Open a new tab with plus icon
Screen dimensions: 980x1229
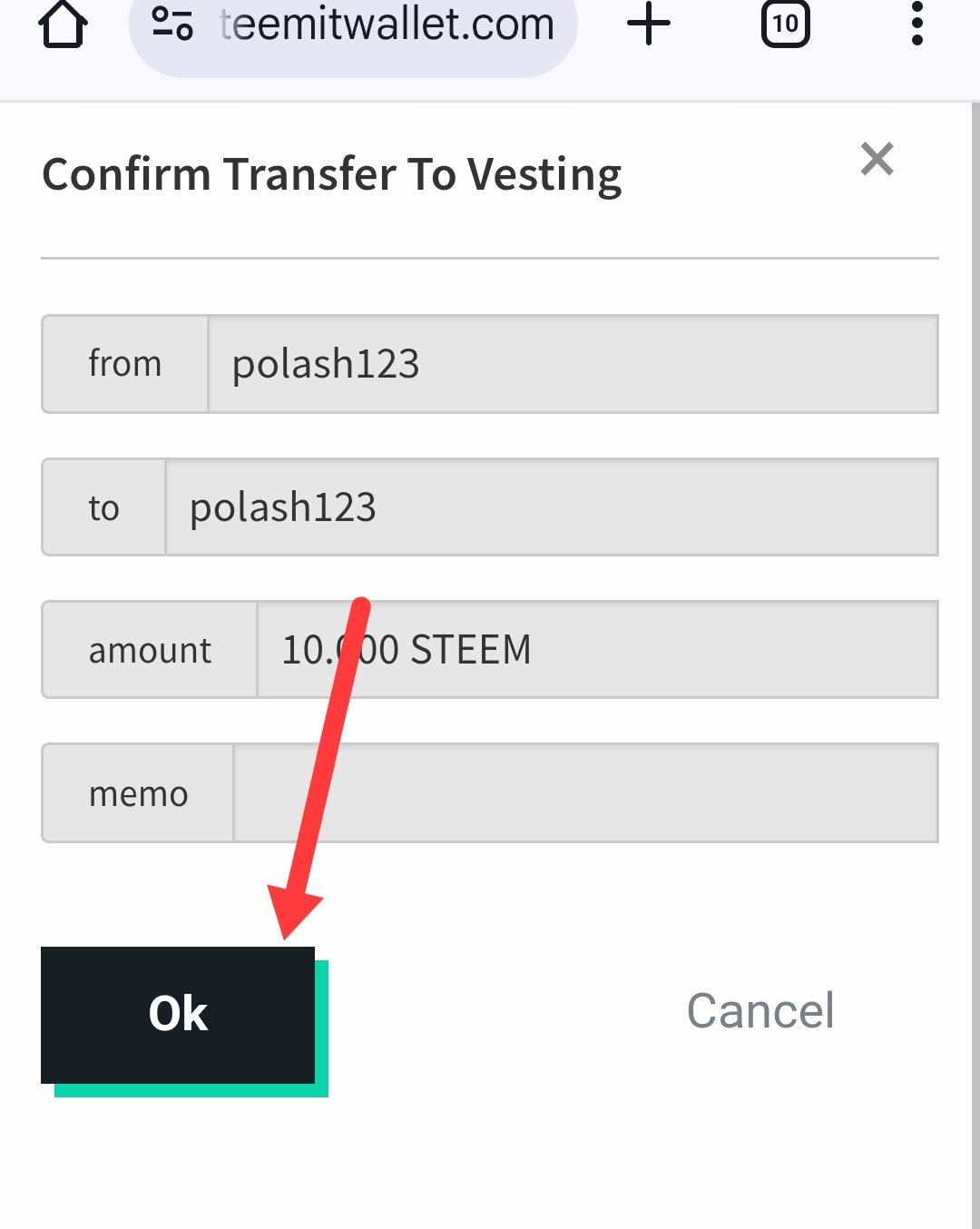(649, 24)
